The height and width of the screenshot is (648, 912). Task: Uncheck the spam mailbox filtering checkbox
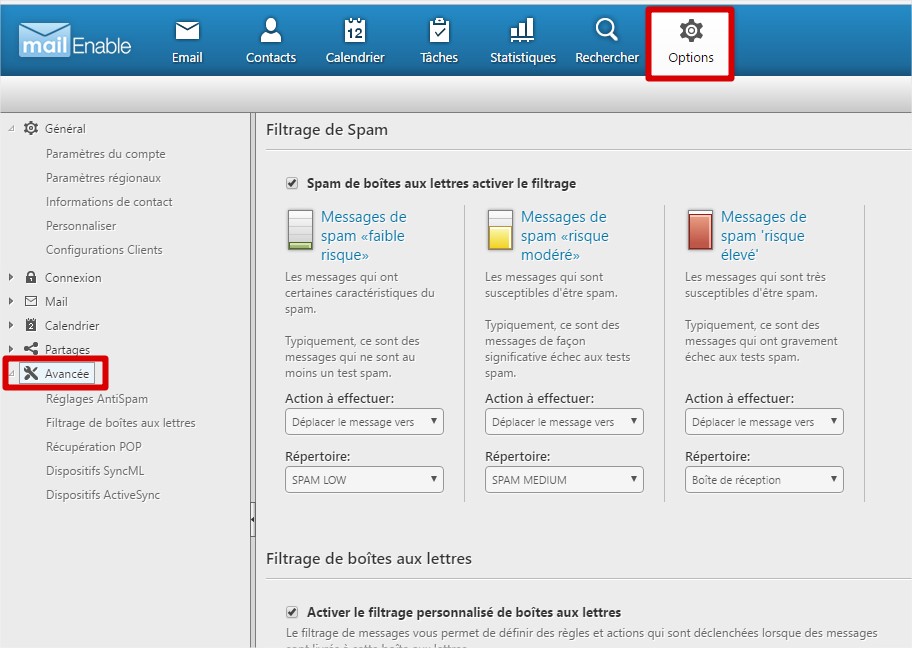292,183
